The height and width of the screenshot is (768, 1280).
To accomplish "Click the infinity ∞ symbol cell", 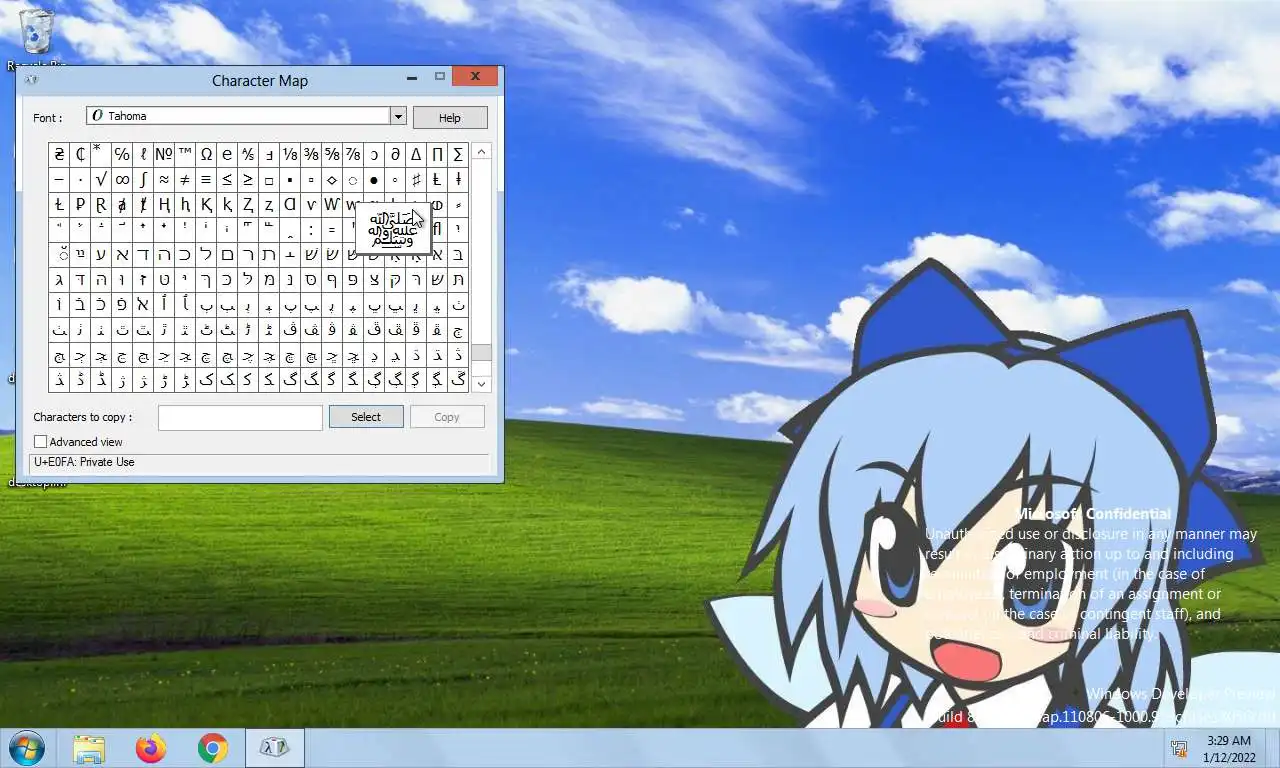I will coord(122,180).
